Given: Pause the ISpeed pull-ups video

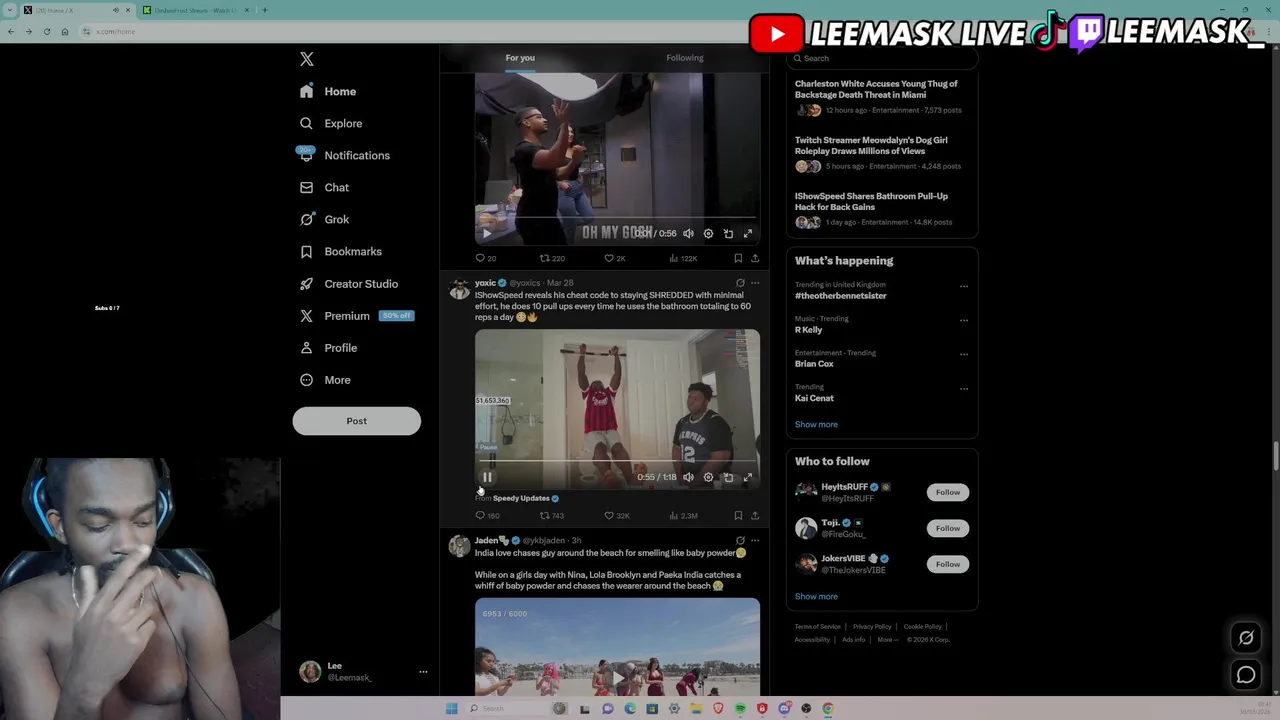Looking at the screenshot, I should click(487, 477).
